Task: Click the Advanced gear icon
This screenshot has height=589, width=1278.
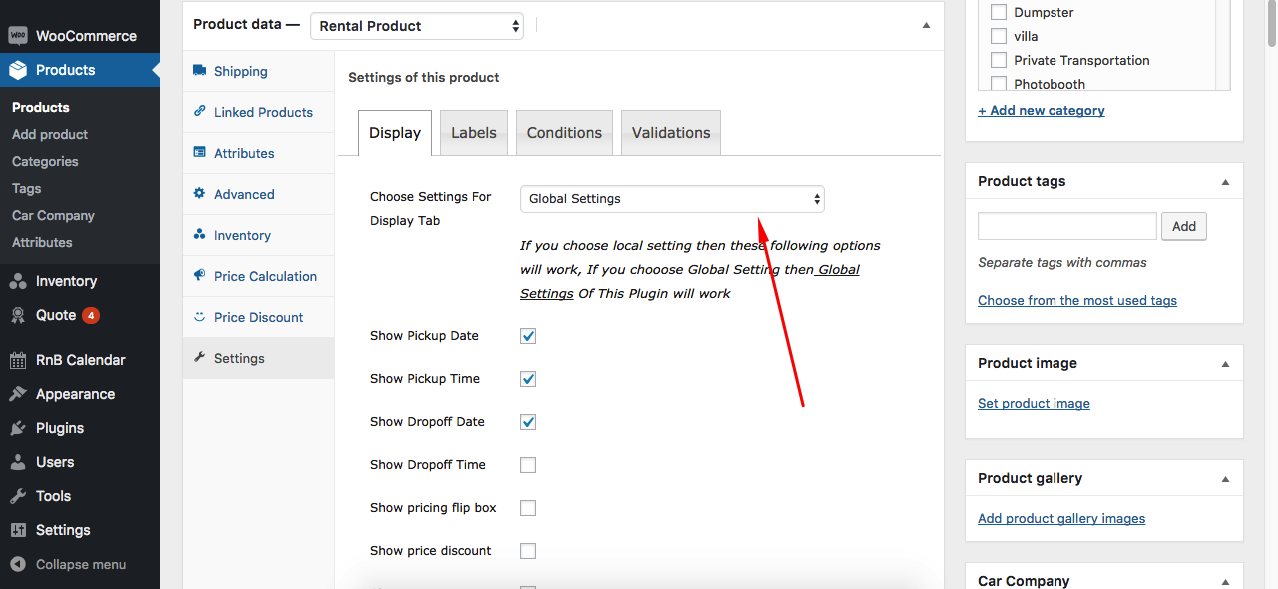Action: 199,194
